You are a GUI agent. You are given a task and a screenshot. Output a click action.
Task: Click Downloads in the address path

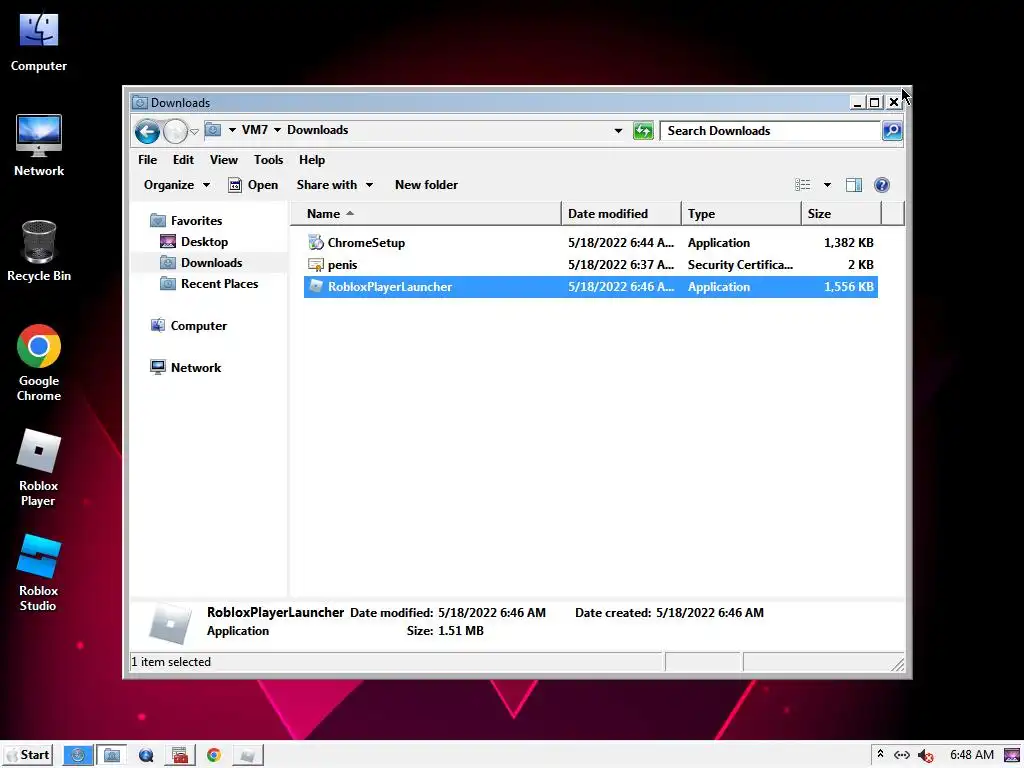[317, 130]
